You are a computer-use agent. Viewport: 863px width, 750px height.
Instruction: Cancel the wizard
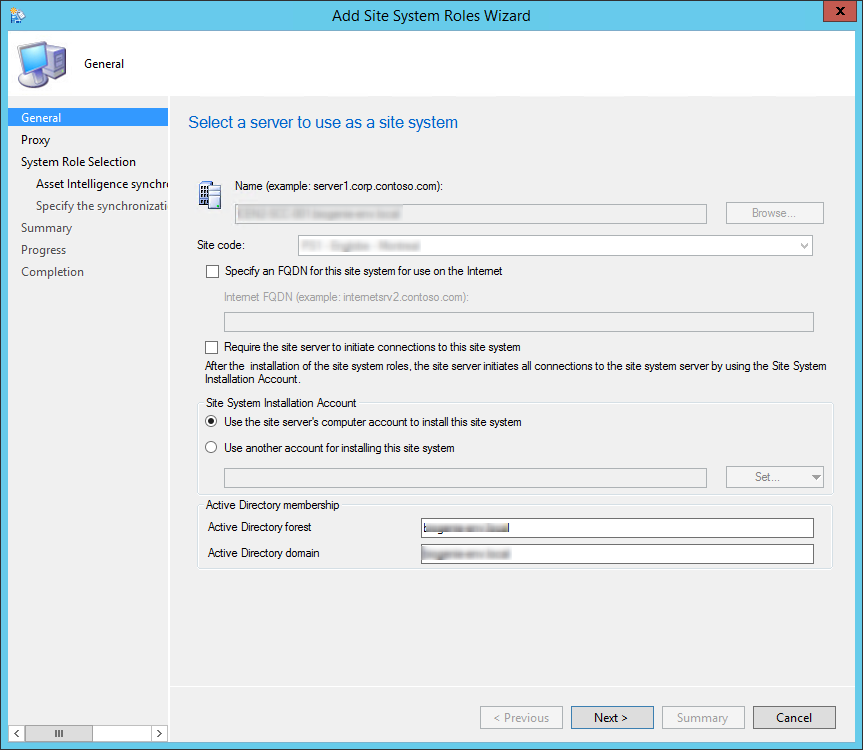click(794, 718)
